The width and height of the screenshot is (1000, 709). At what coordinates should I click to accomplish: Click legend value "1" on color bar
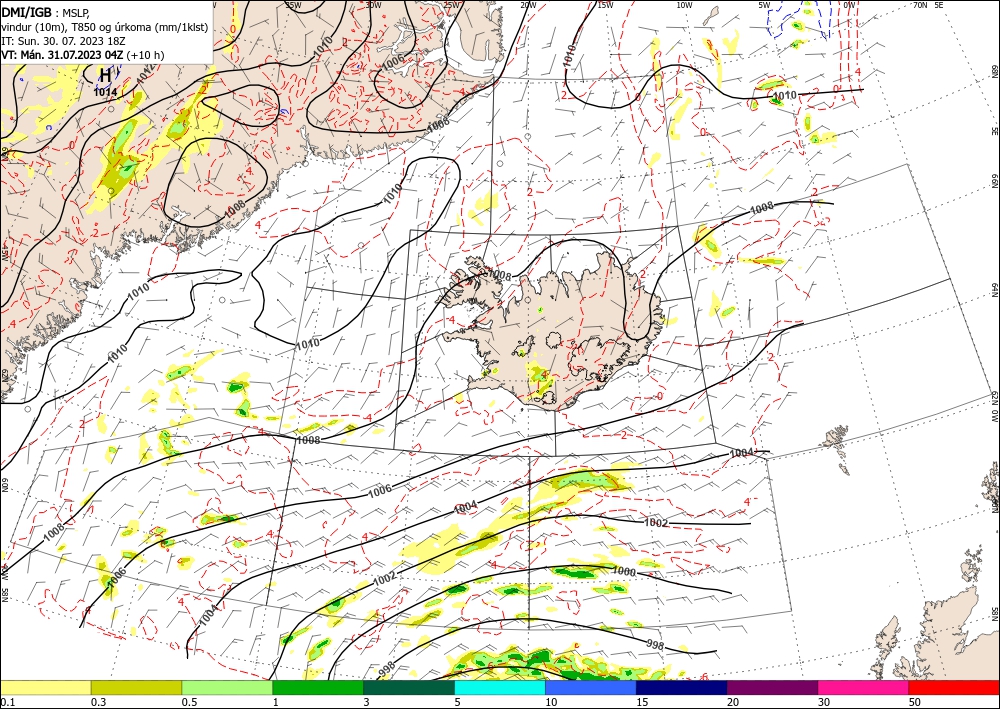click(276, 702)
